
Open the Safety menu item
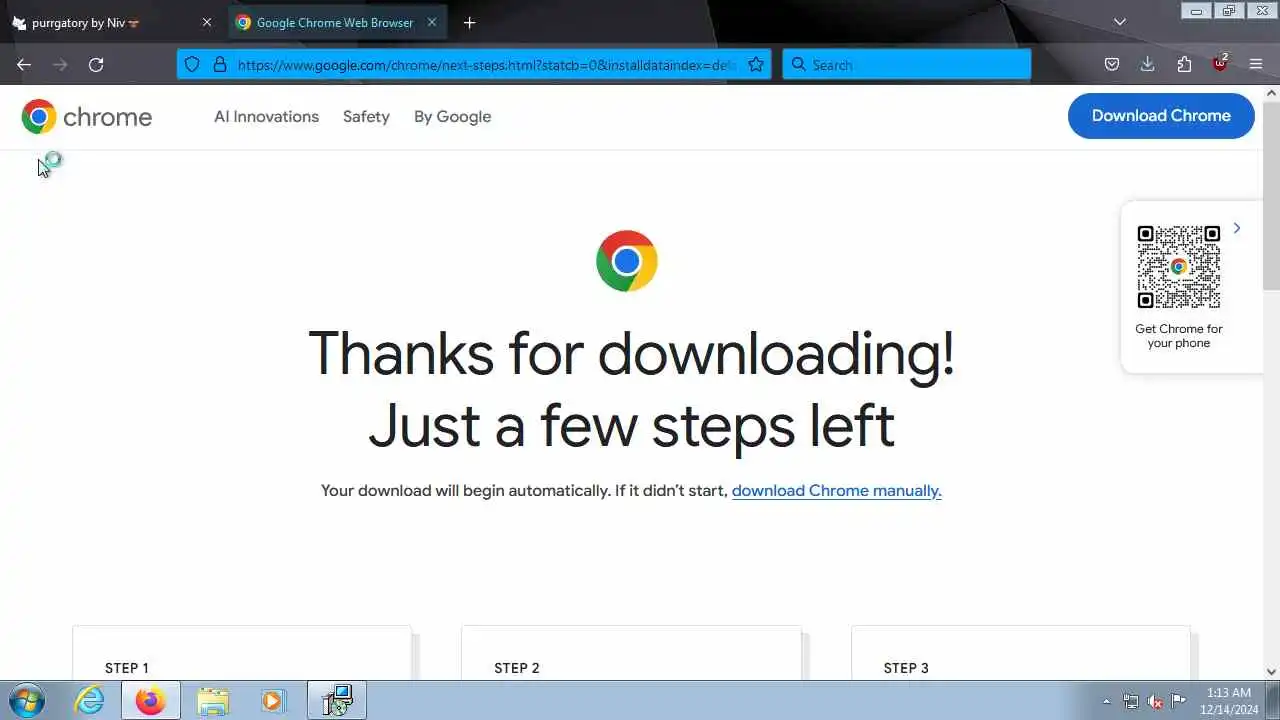click(366, 117)
